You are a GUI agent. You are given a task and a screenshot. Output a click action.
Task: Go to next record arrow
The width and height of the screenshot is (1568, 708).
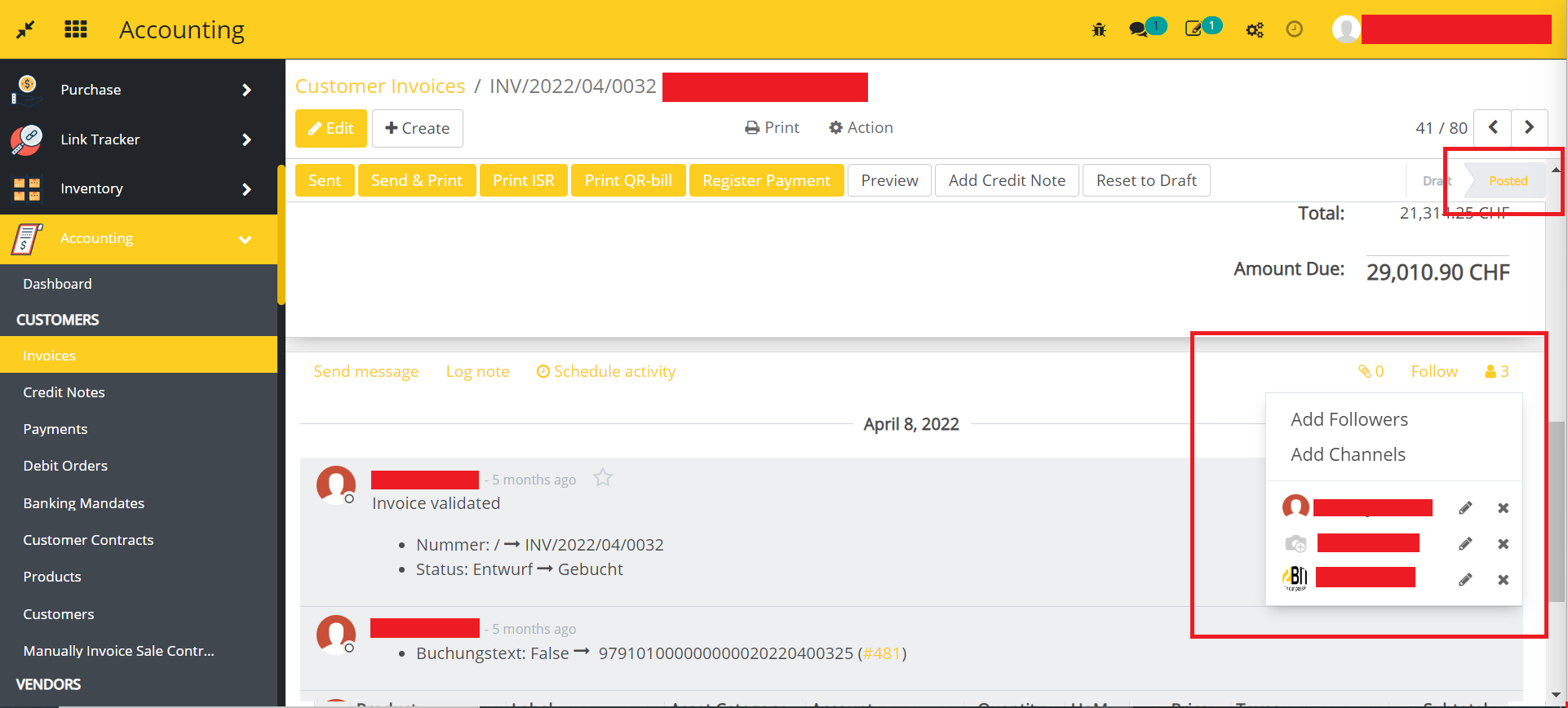(x=1530, y=127)
